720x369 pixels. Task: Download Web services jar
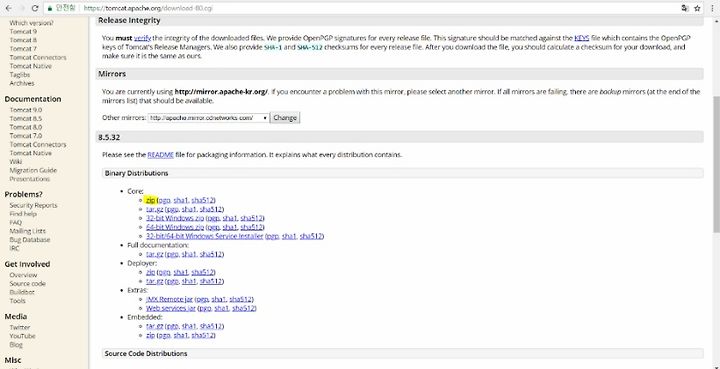[x=171, y=308]
